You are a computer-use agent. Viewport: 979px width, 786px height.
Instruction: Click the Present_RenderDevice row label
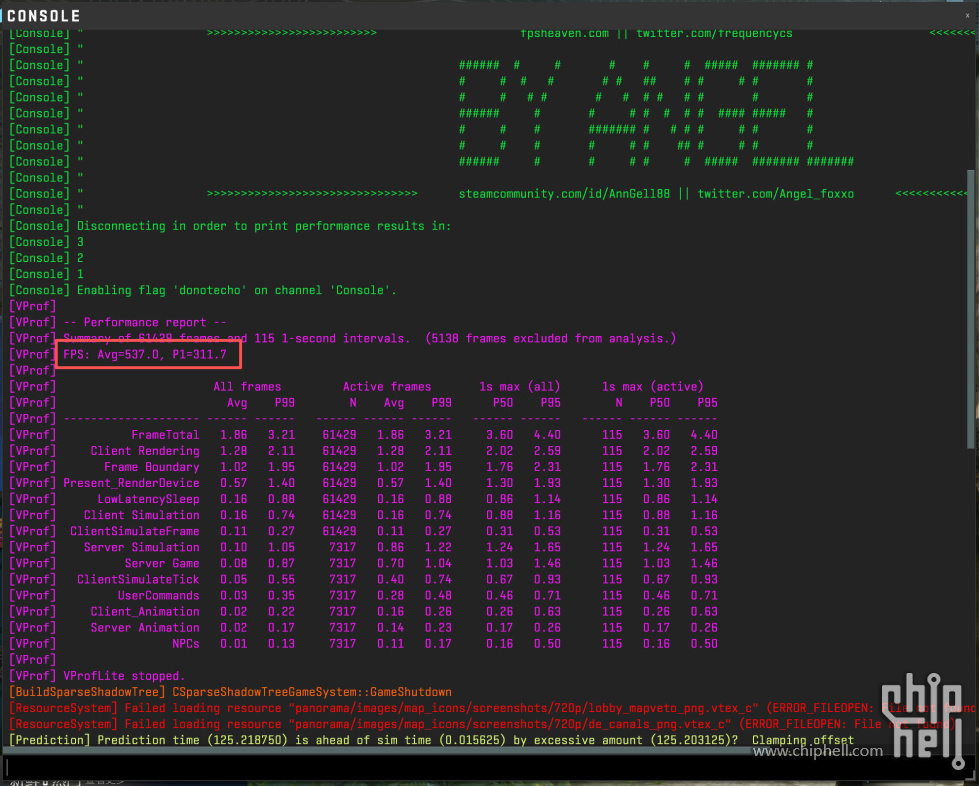(131, 483)
